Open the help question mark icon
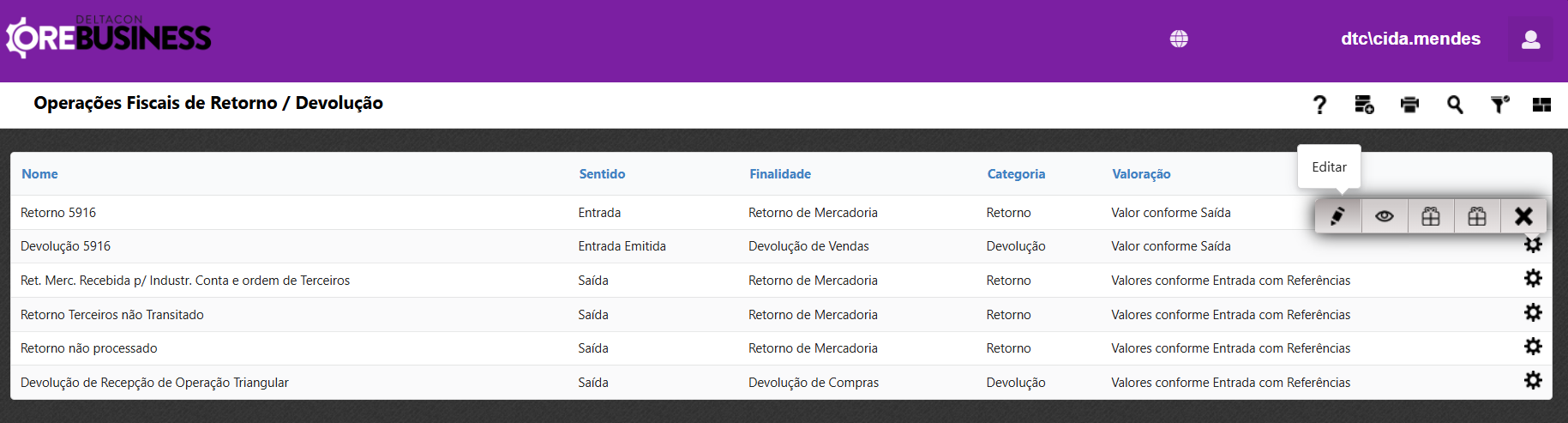1568x423 pixels. click(x=1319, y=105)
